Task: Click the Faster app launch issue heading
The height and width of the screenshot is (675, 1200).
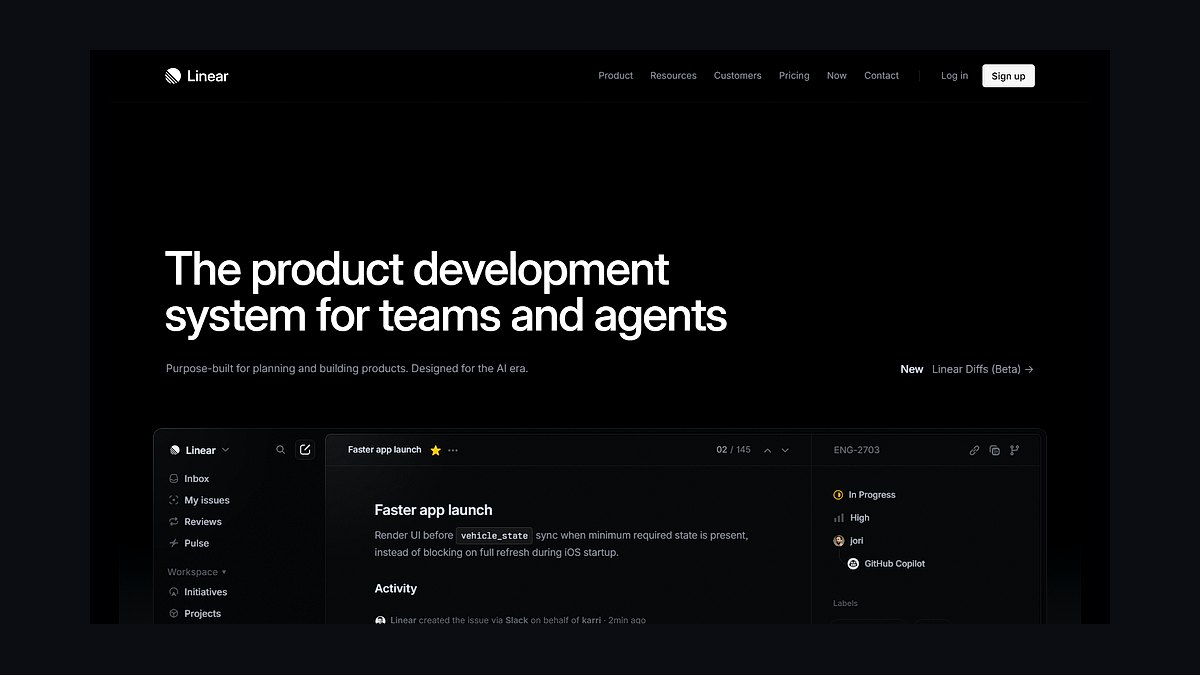Action: coord(433,510)
